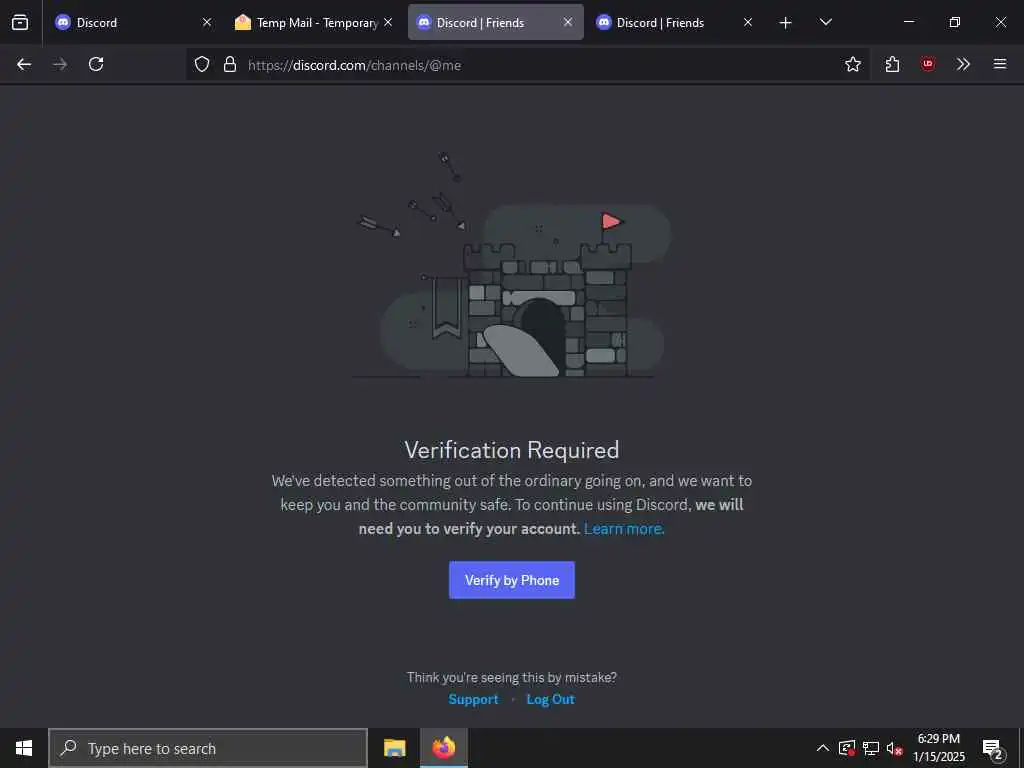Click the tray icon with red dot

click(847, 748)
